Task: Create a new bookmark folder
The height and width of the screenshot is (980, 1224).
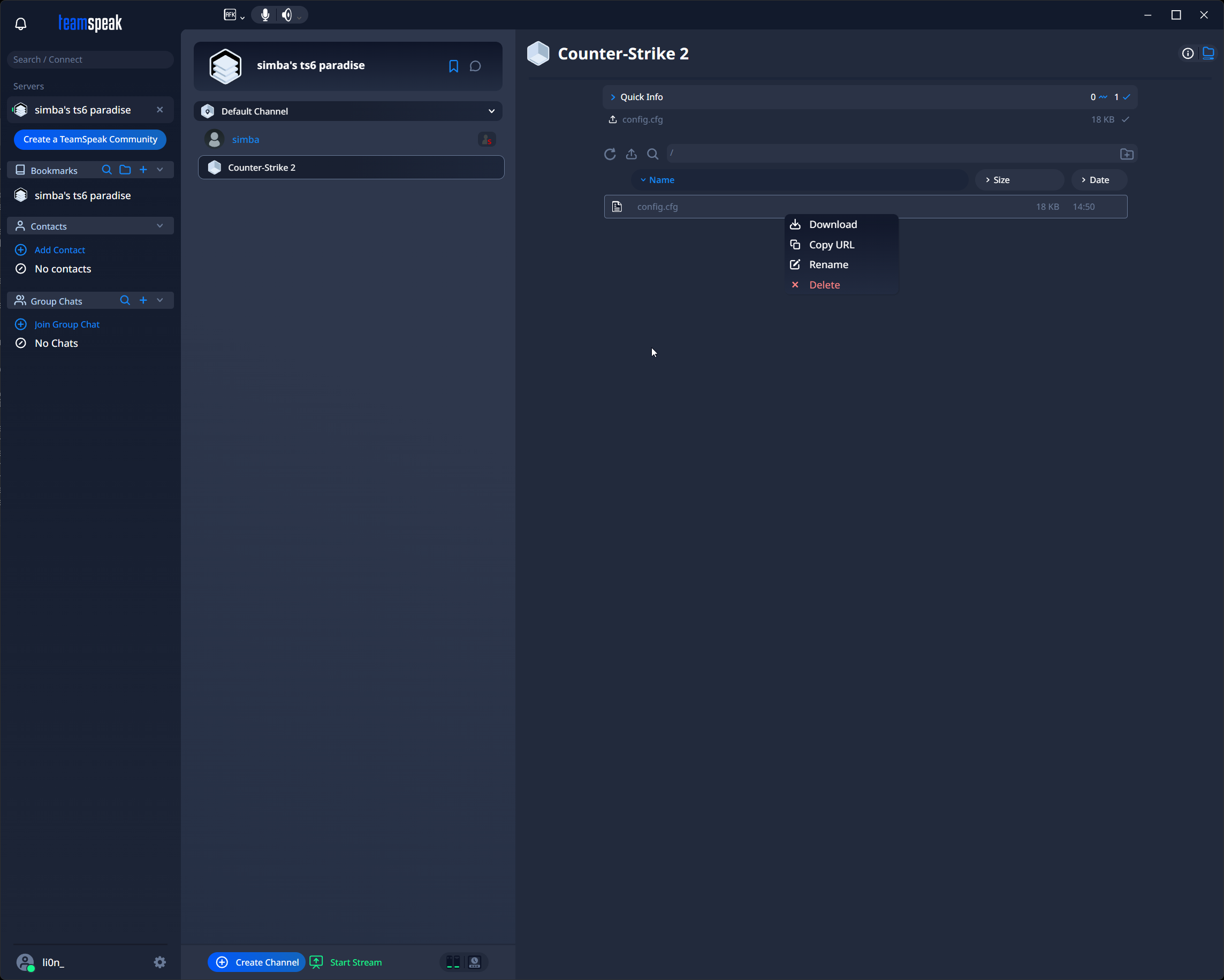Action: click(125, 170)
